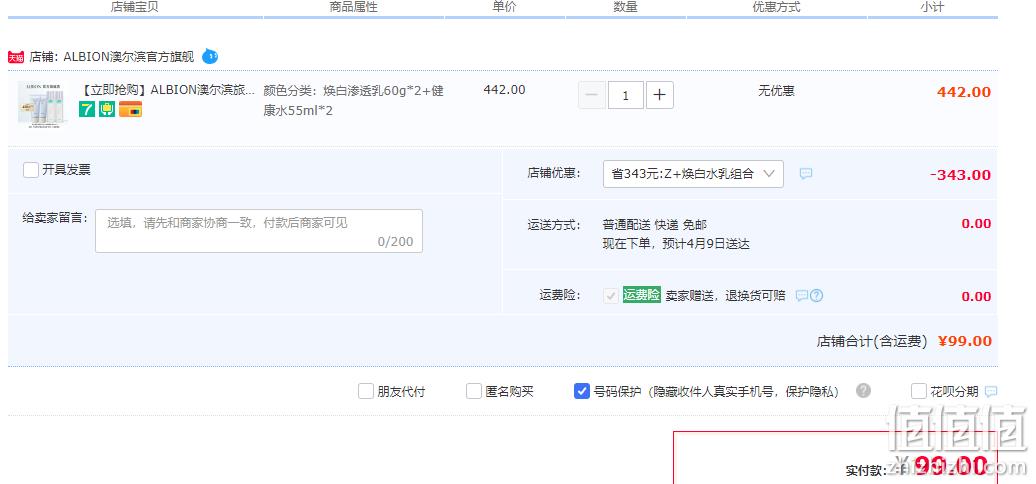The image size is (1036, 484).
Task: Click the shop total ¥99.00 amount
Action: (965, 341)
